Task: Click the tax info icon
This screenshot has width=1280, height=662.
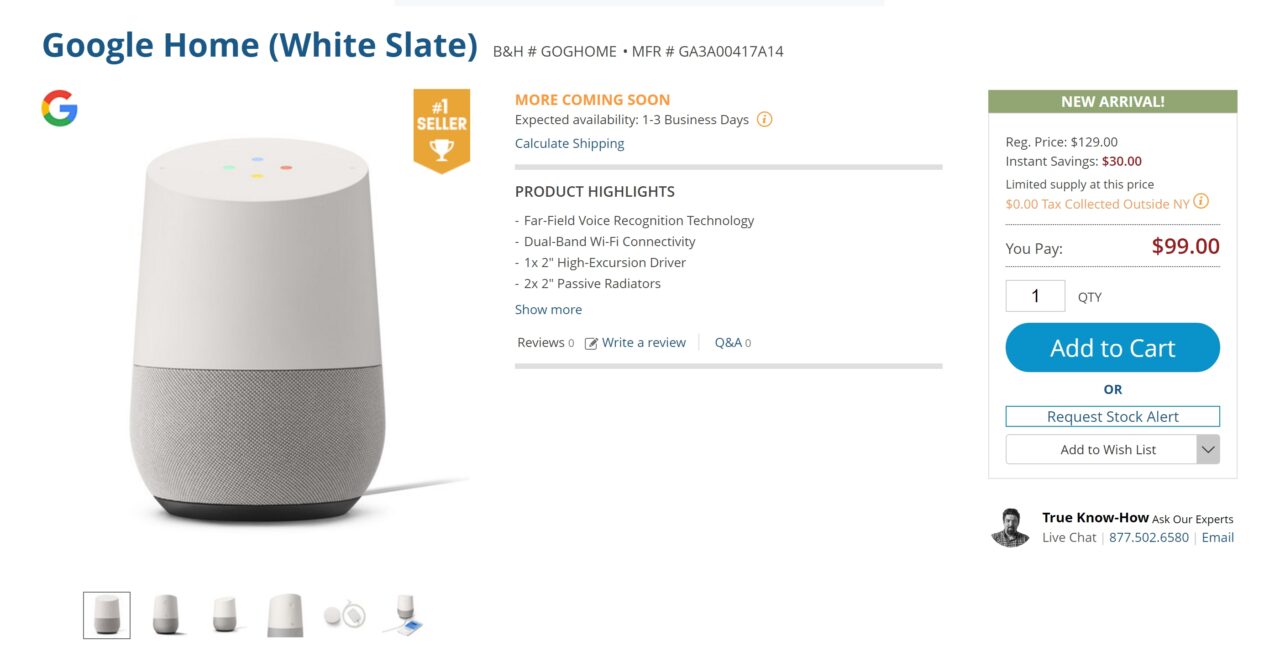Action: 1201,202
